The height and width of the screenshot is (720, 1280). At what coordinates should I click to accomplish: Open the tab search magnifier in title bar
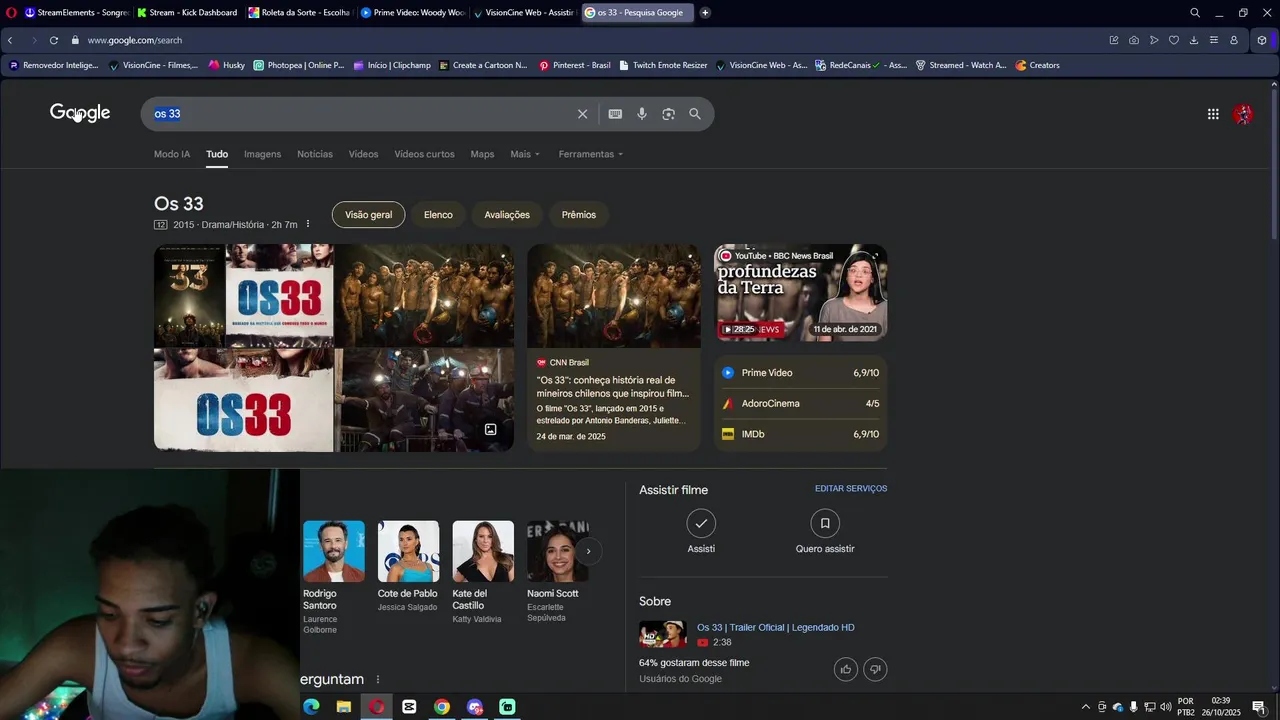click(1195, 13)
